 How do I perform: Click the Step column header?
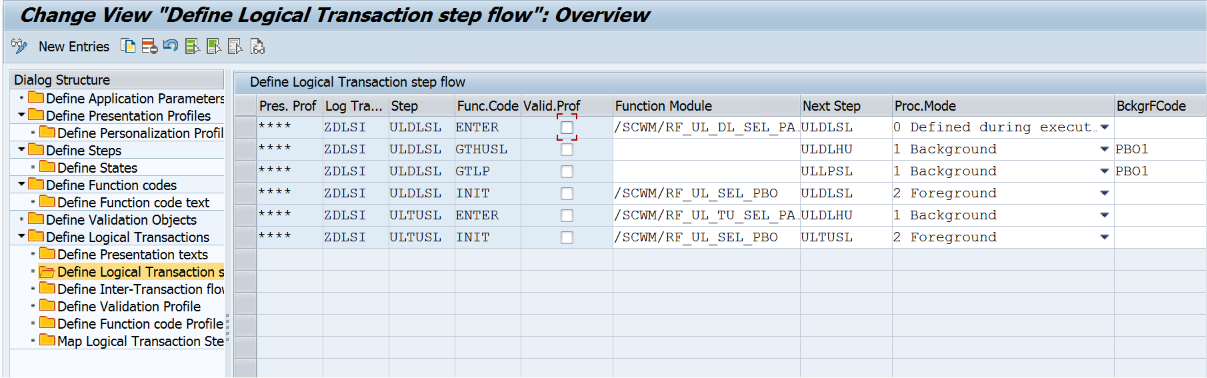(420, 106)
